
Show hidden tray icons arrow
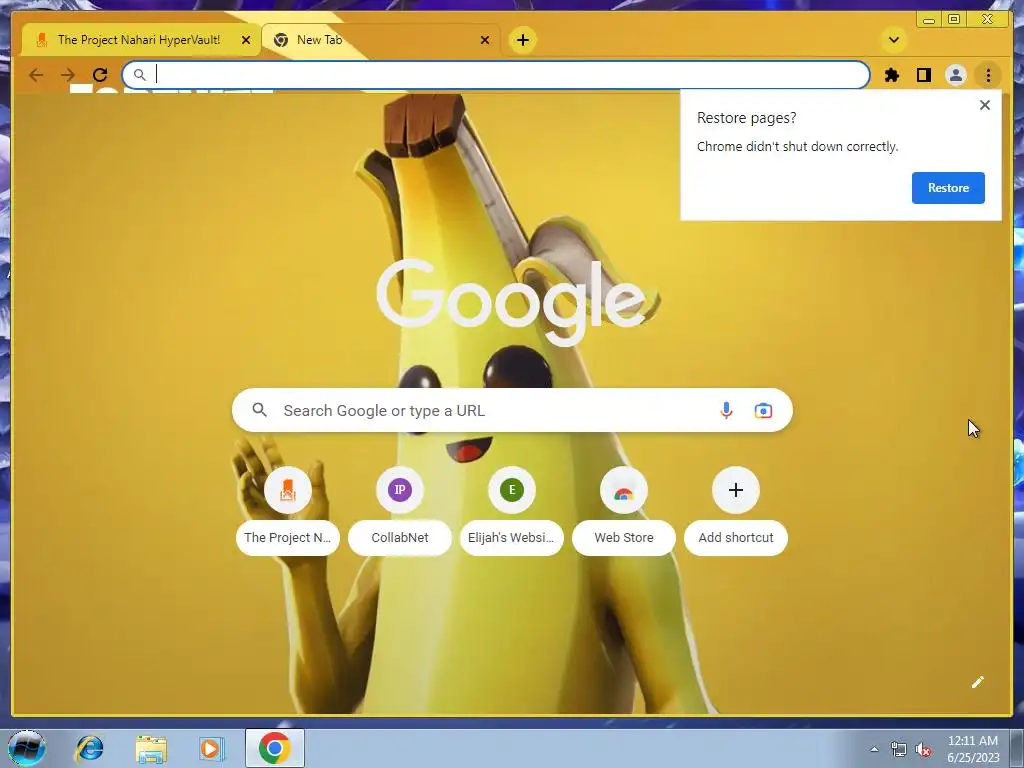[x=874, y=749]
